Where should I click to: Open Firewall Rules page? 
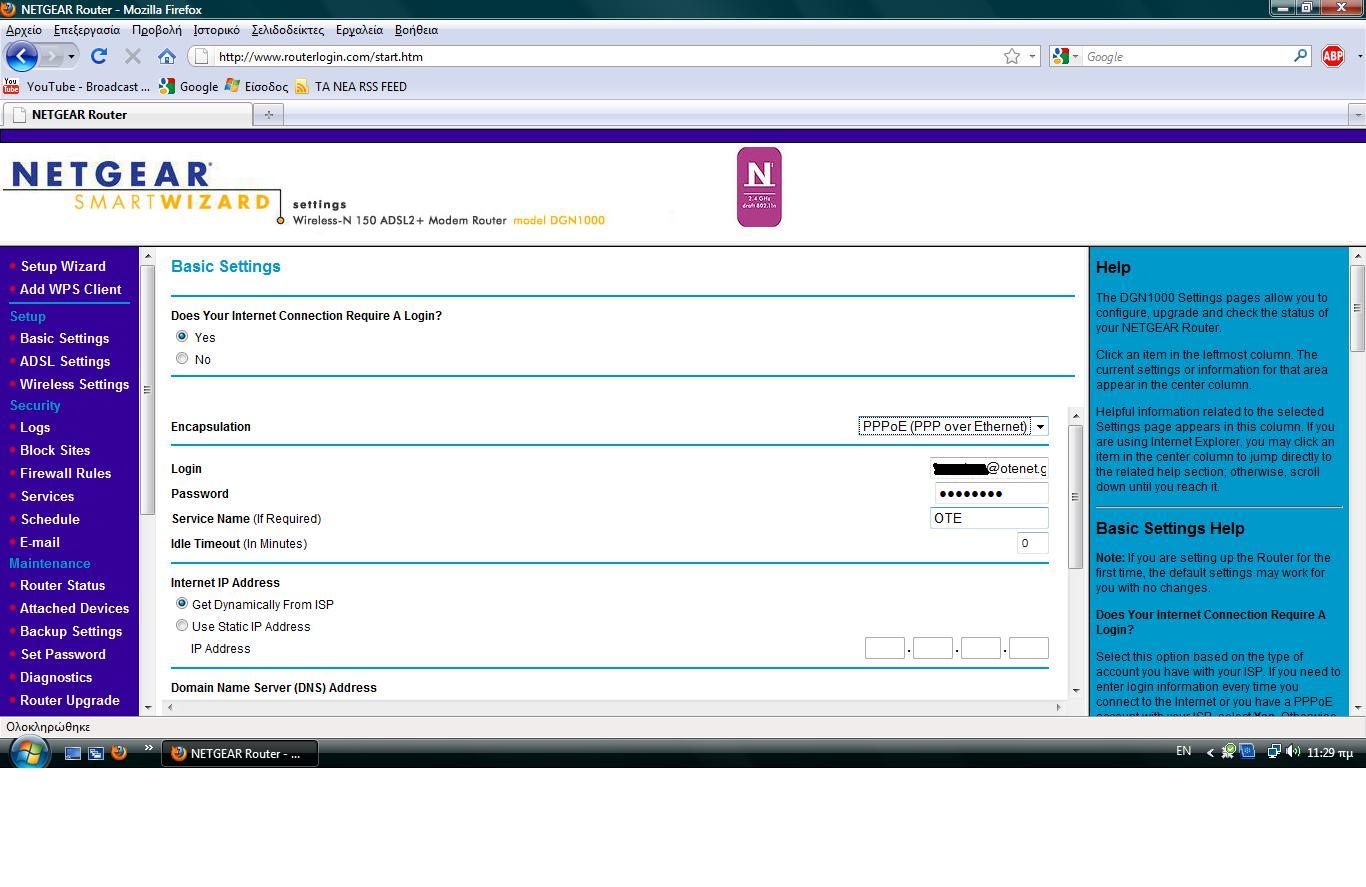(x=65, y=473)
